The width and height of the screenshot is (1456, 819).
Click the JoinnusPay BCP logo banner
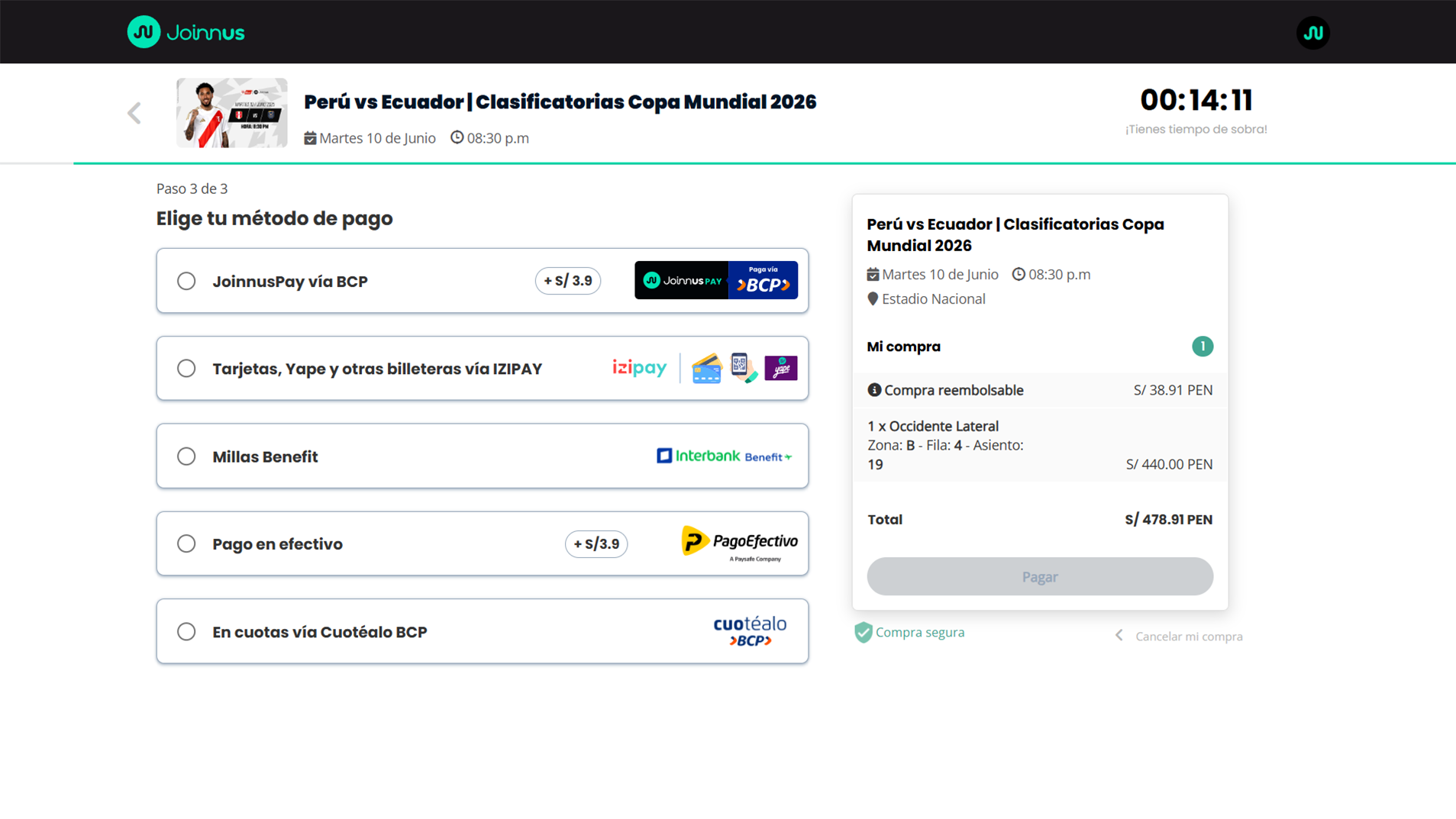715,281
